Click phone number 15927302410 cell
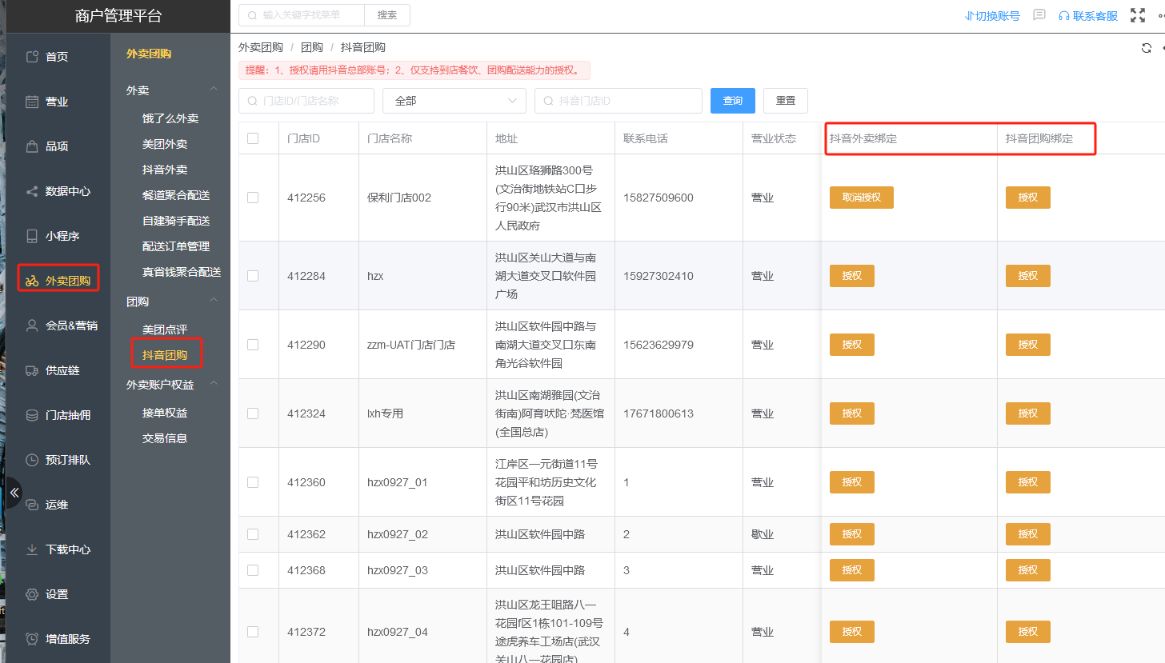Screen dimensions: 1165x663 coord(658,276)
